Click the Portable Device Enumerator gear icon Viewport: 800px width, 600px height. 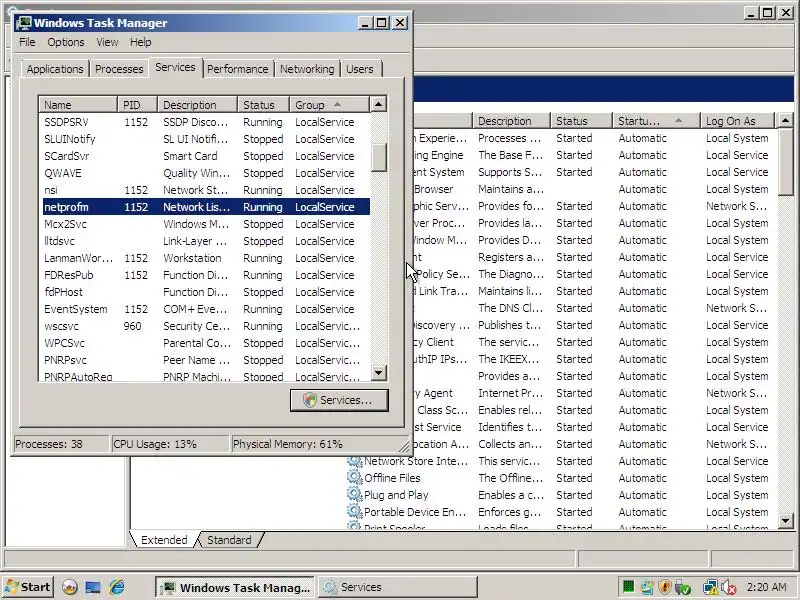click(x=354, y=511)
